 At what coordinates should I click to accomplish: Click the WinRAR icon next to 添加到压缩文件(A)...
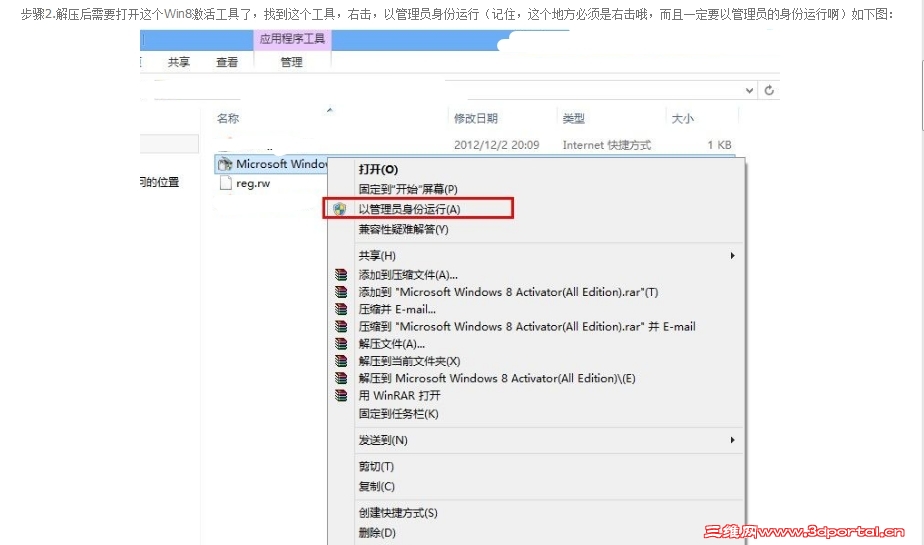coord(341,275)
